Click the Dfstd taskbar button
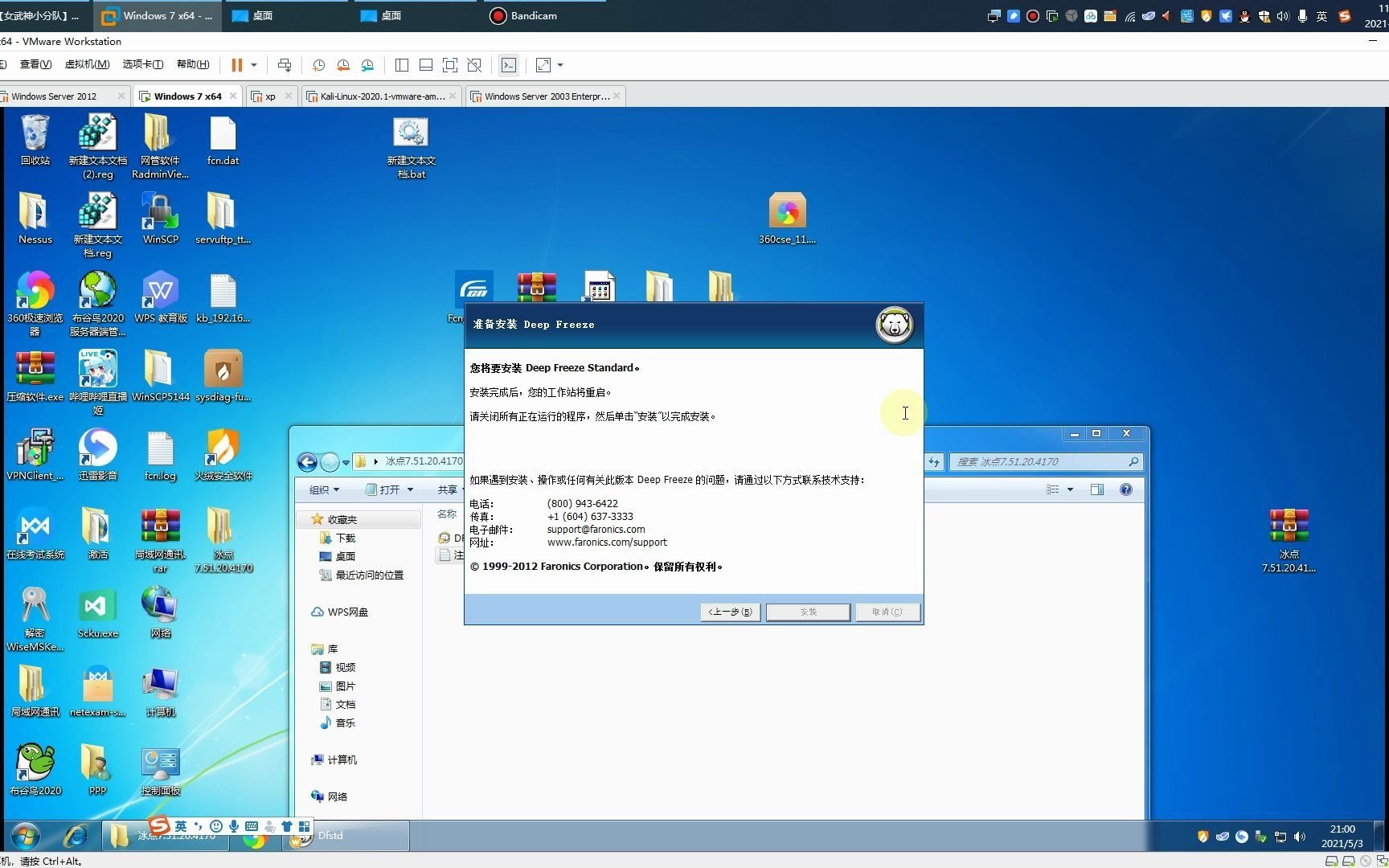The width and height of the screenshot is (1389, 868). tap(347, 836)
